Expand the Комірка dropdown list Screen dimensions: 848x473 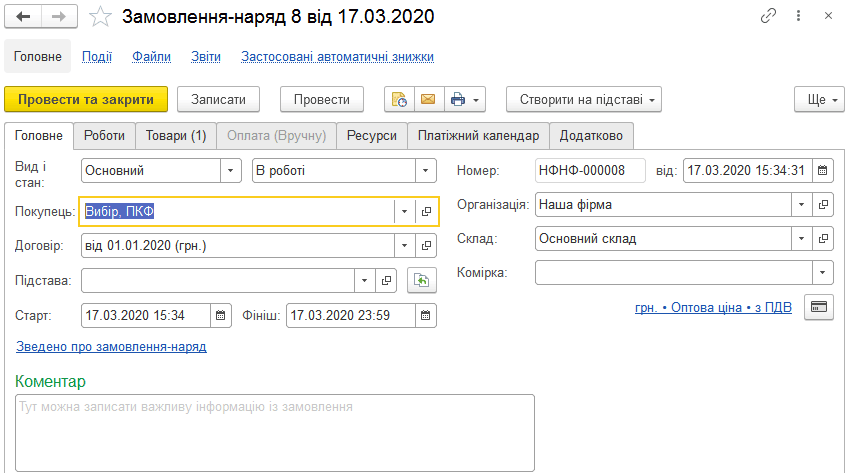(823, 272)
